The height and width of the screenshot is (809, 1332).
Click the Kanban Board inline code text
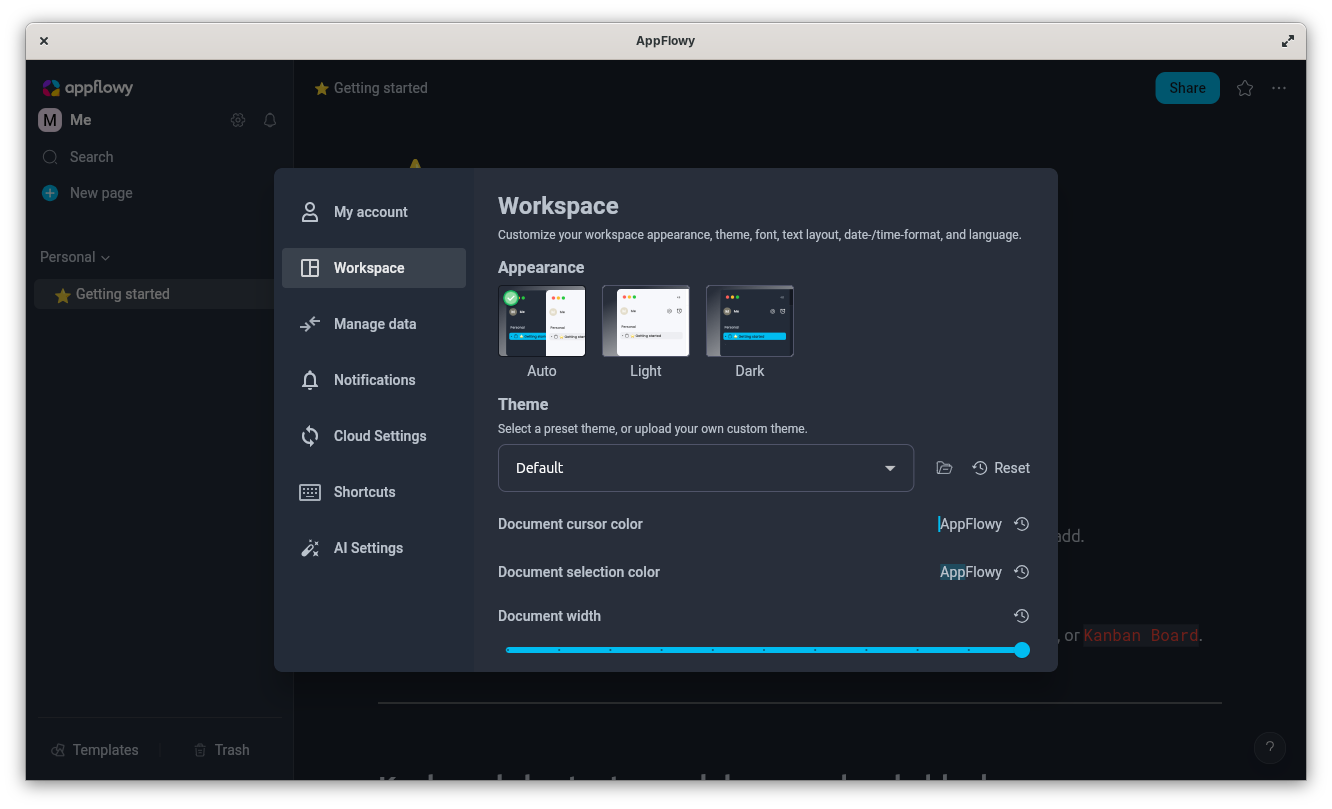pos(1141,635)
